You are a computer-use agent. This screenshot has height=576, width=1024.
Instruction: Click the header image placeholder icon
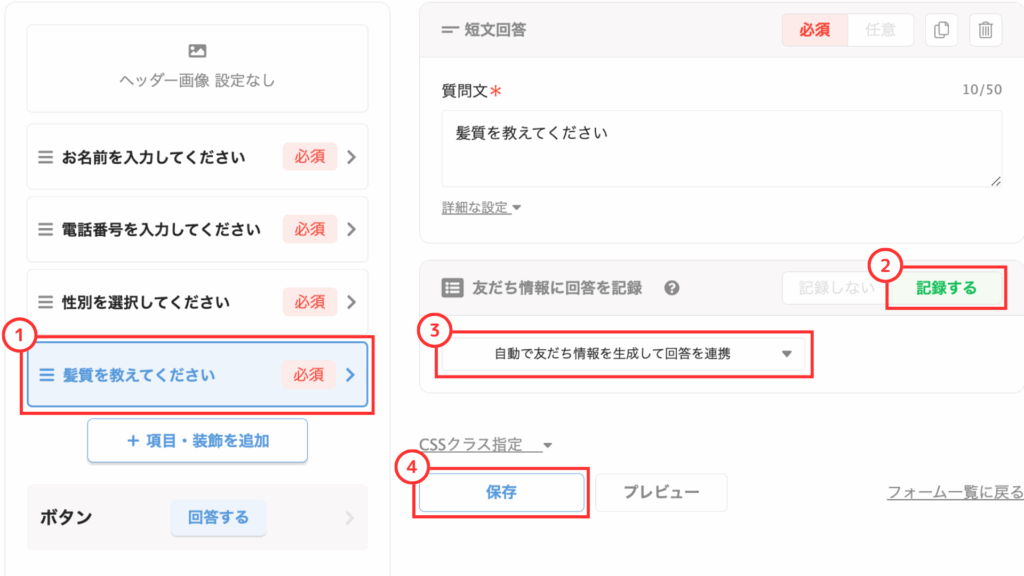coord(197,51)
